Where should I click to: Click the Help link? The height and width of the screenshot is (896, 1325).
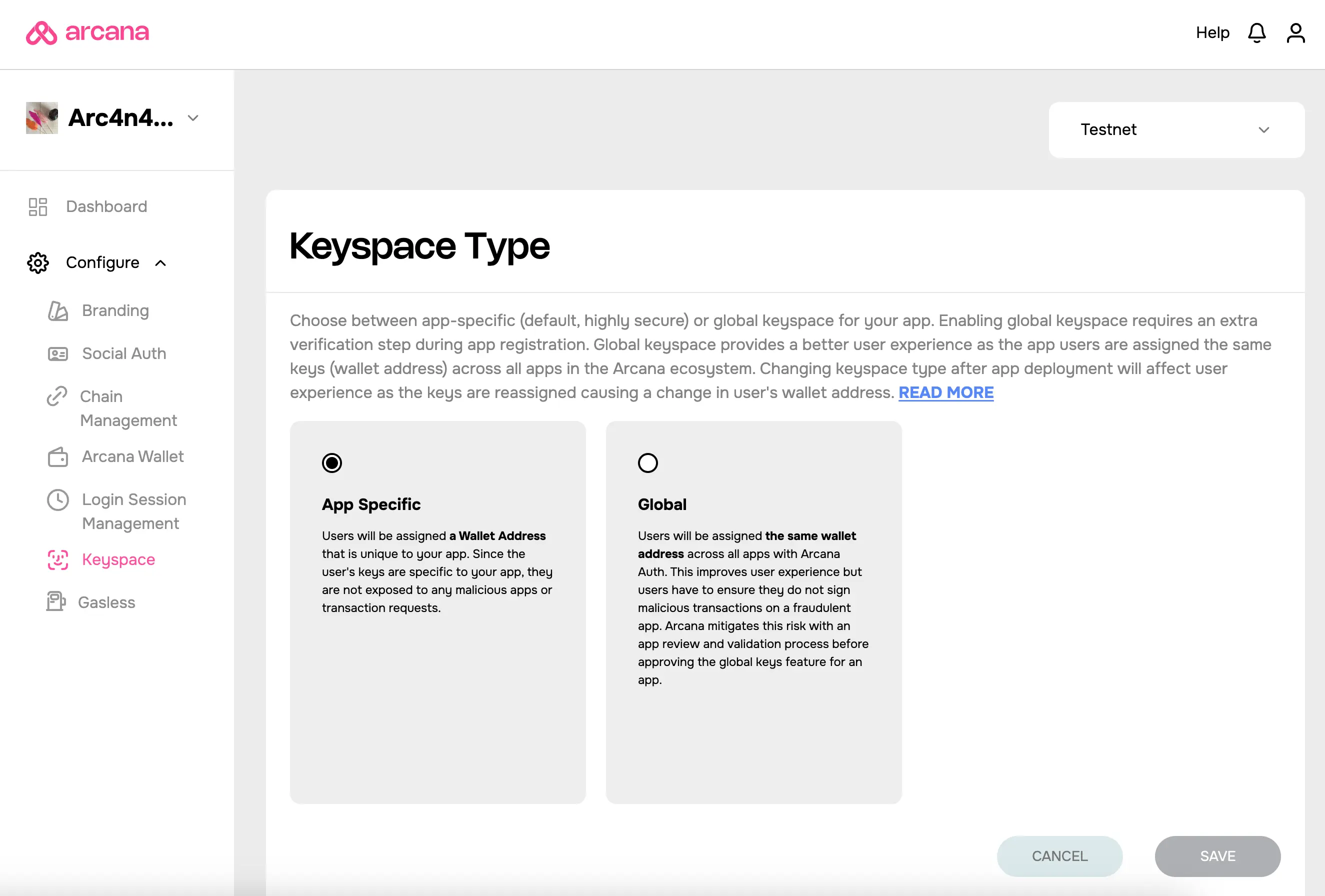click(1212, 32)
